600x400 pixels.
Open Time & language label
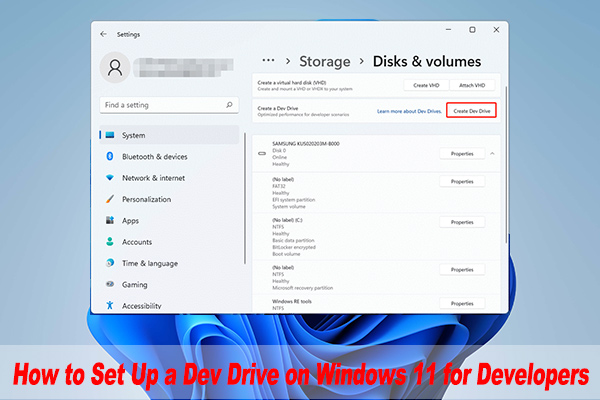coord(150,263)
